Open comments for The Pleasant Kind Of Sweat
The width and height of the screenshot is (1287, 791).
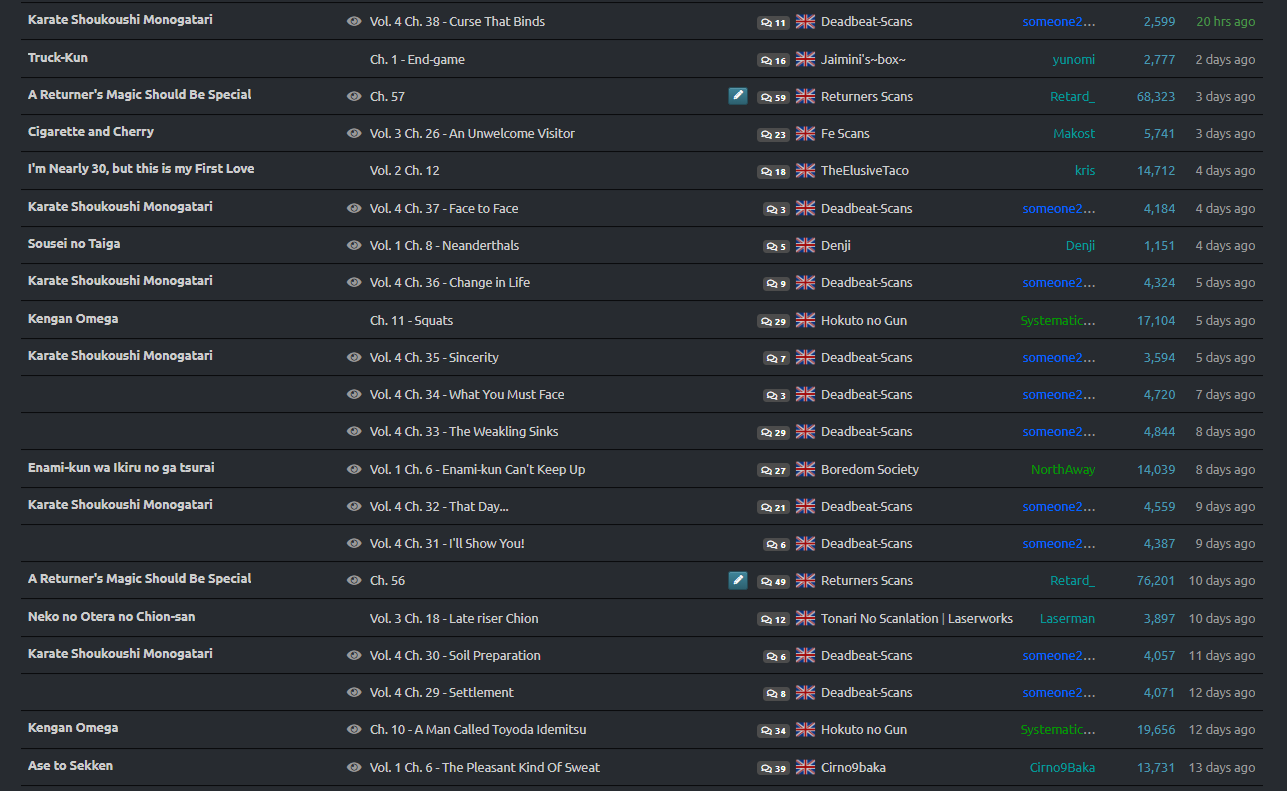tap(773, 768)
